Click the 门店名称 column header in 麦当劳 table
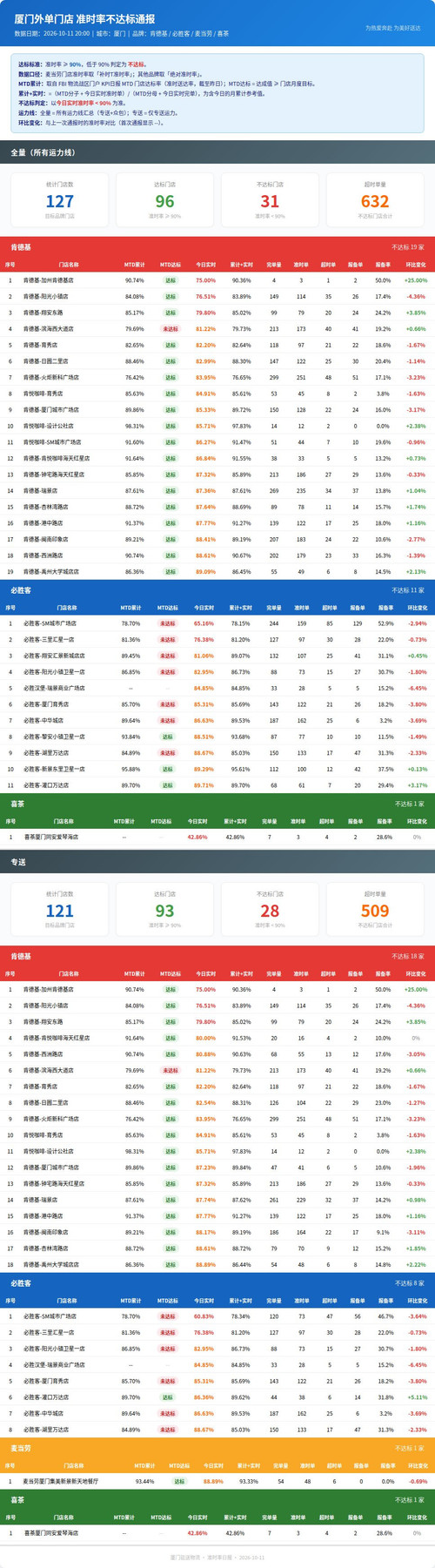This screenshot has width=435, height=1568. tap(73, 1466)
